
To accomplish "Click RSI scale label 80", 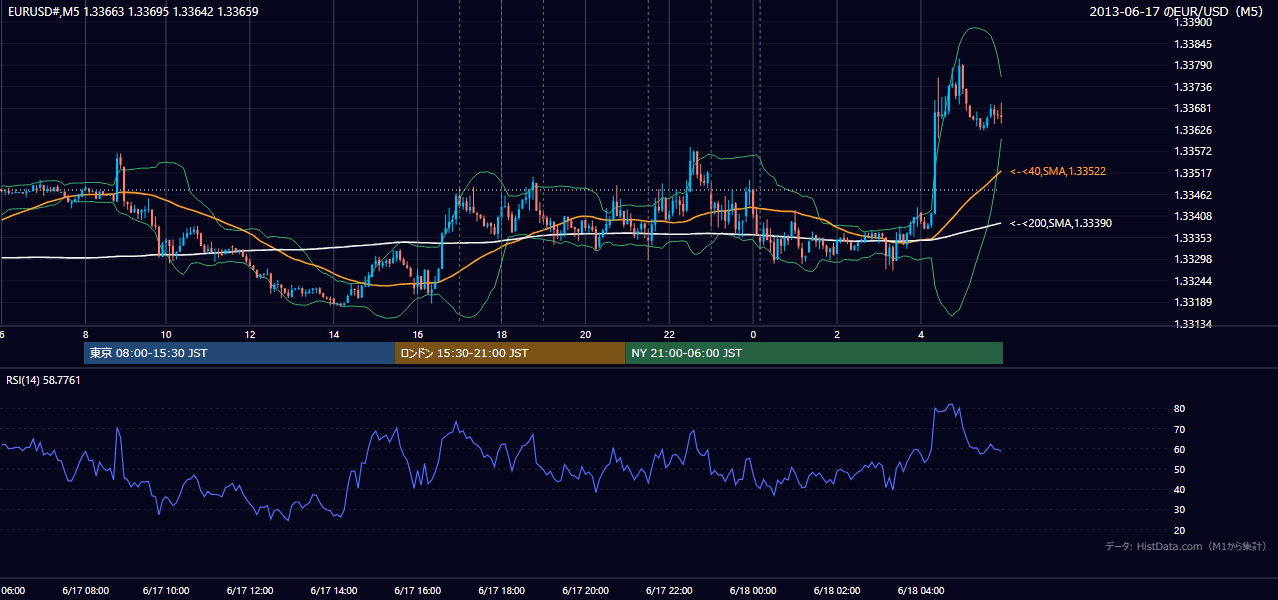I will click(x=1180, y=409).
